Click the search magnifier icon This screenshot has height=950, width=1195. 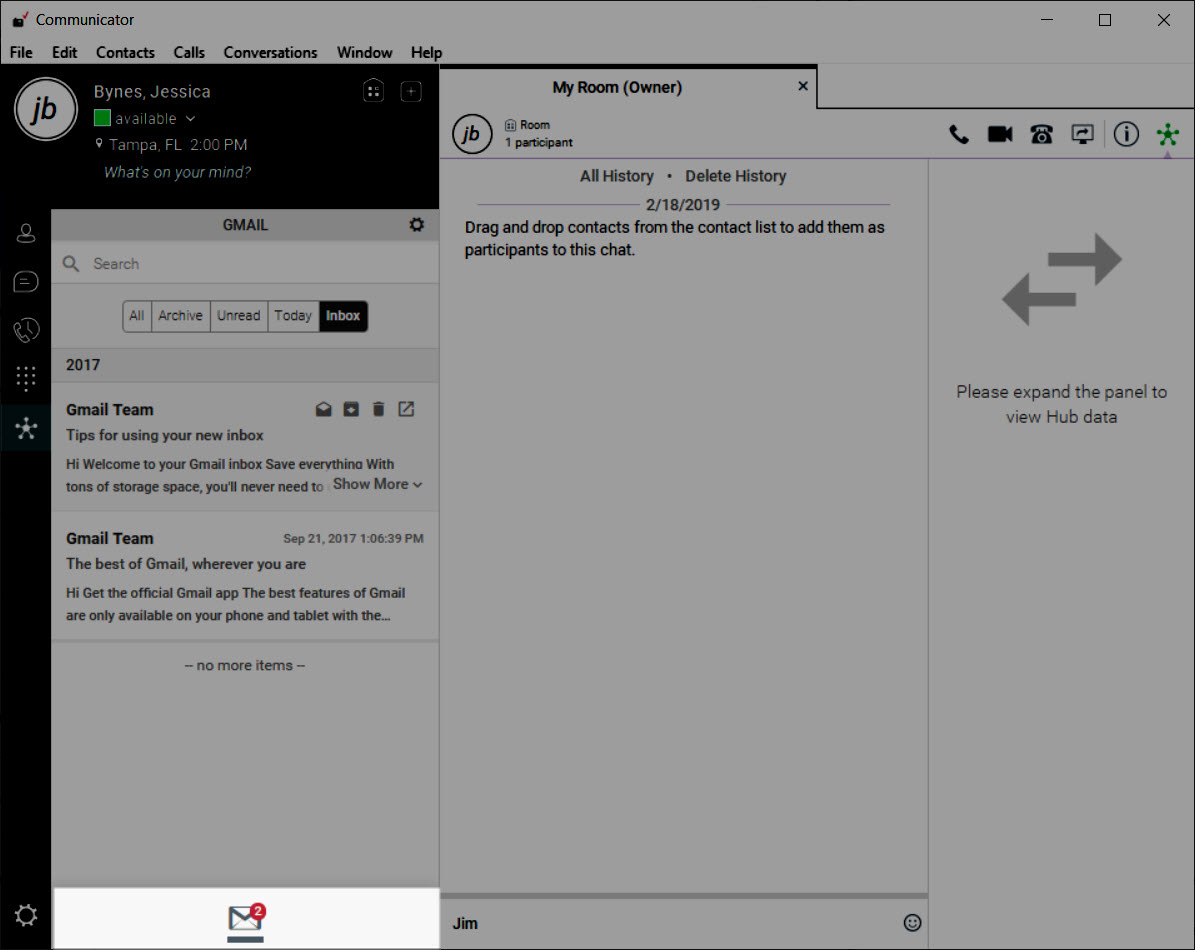(x=71, y=264)
